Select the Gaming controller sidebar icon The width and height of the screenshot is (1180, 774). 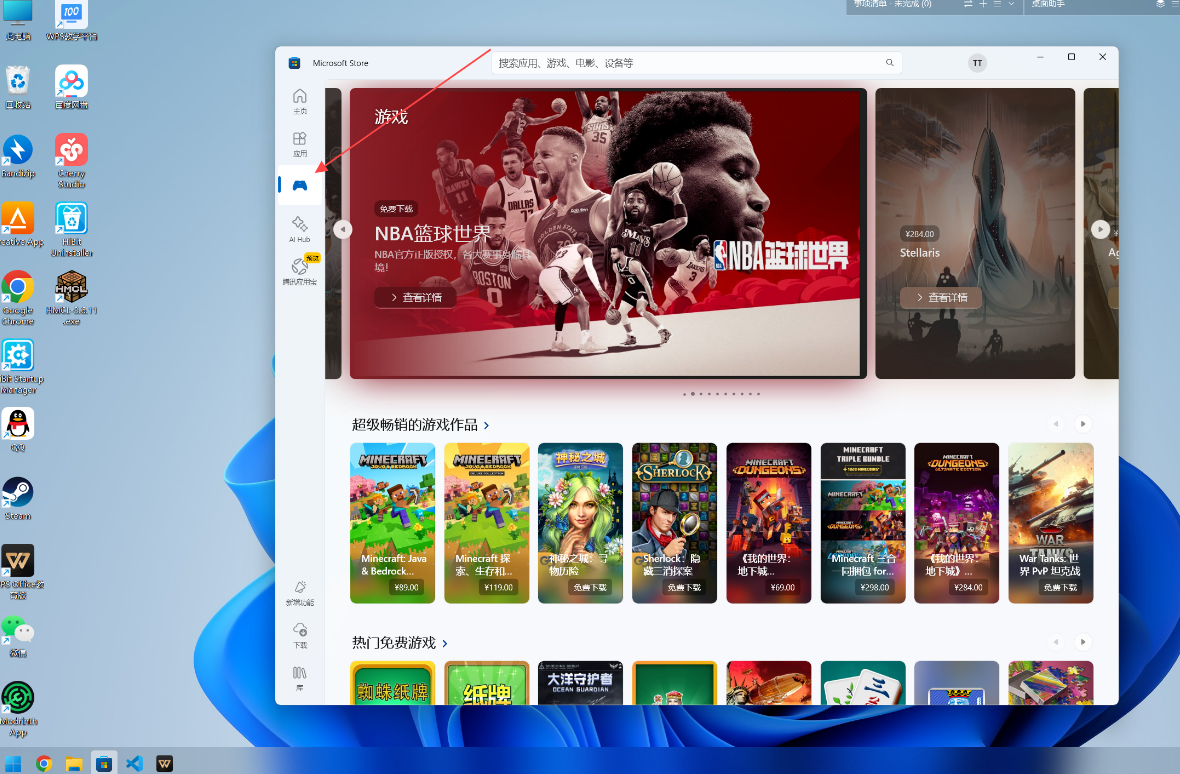pos(300,185)
